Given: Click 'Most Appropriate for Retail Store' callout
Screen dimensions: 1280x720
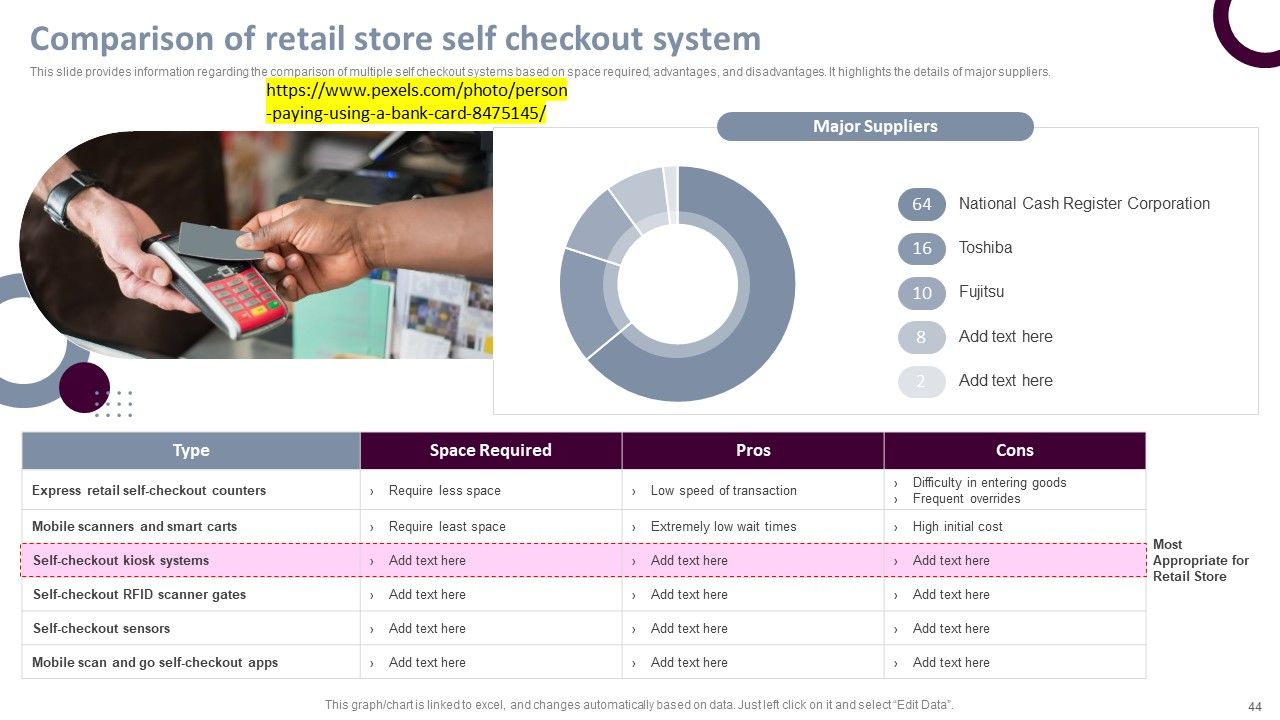Looking at the screenshot, I should [1200, 561].
